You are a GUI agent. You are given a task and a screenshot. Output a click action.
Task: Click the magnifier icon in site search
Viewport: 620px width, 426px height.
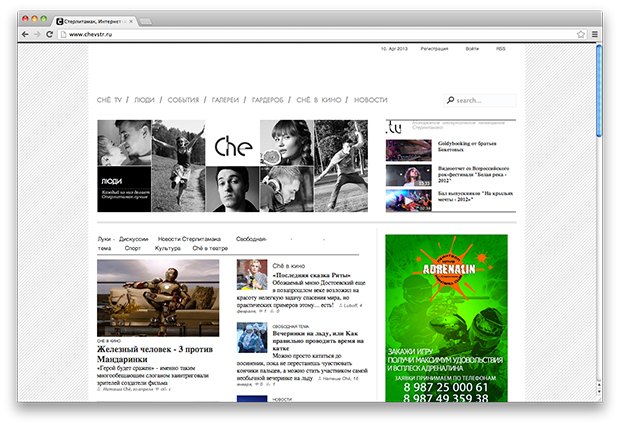click(x=451, y=101)
